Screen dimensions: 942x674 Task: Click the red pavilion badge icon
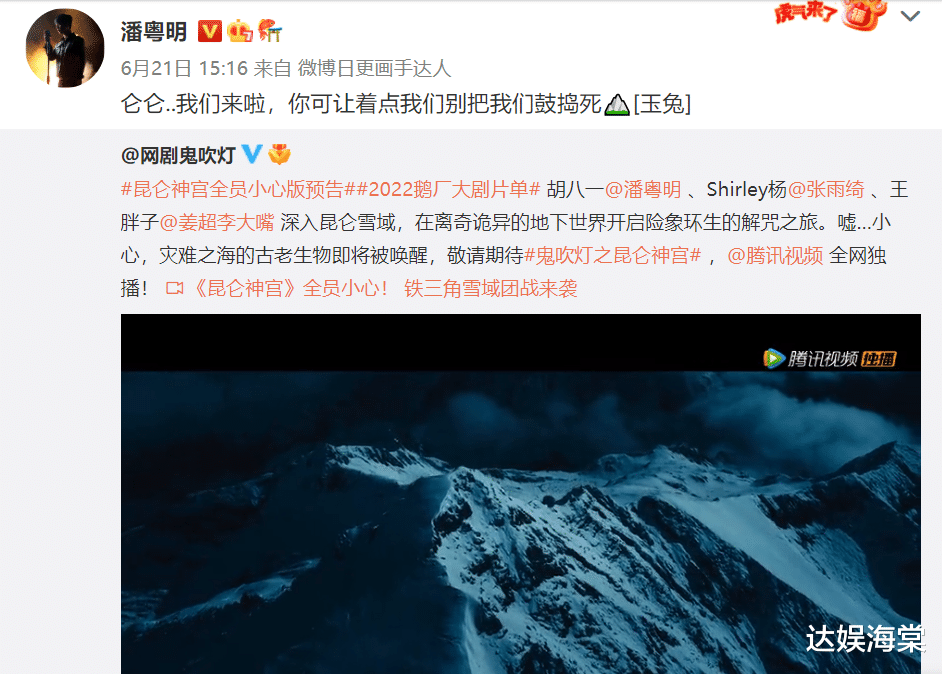[x=270, y=31]
